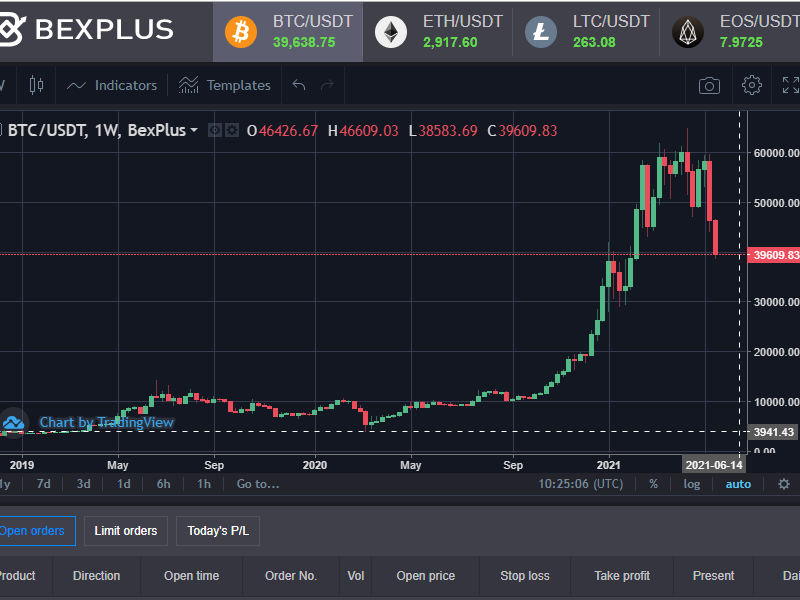Redo the last chart action

(x=326, y=86)
